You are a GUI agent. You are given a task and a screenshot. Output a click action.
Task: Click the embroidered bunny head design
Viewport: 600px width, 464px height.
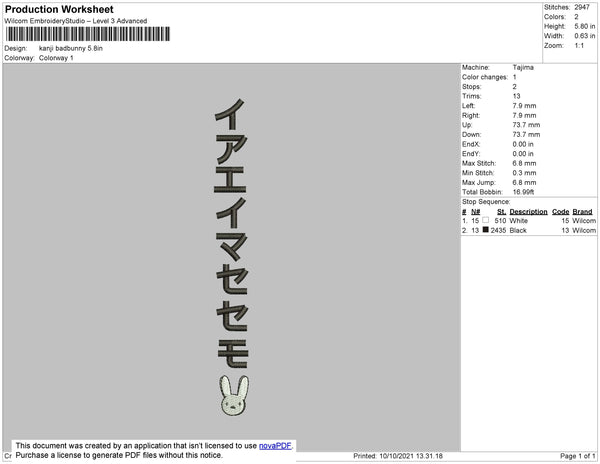pos(234,395)
